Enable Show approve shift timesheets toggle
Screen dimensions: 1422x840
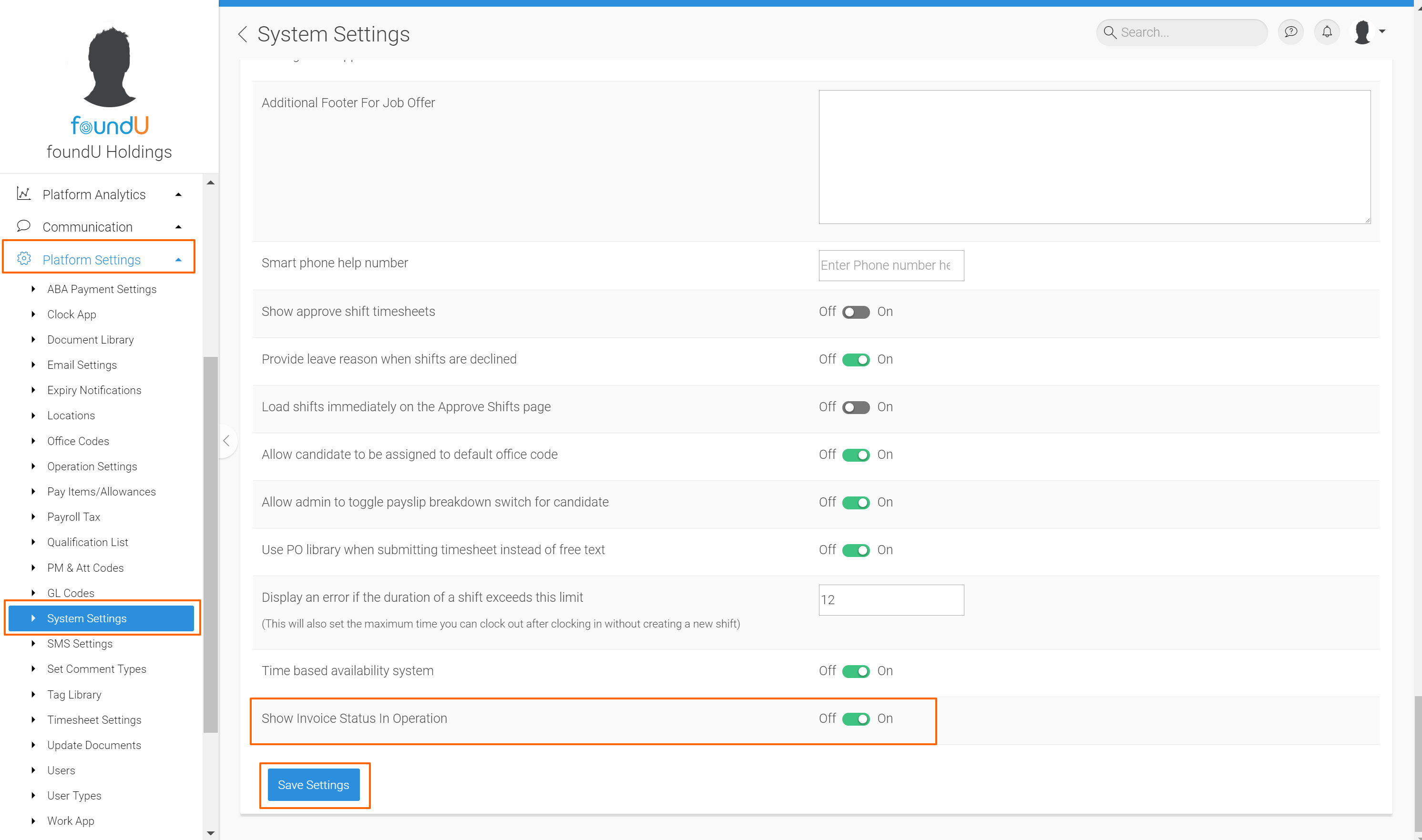pyautogui.click(x=855, y=312)
